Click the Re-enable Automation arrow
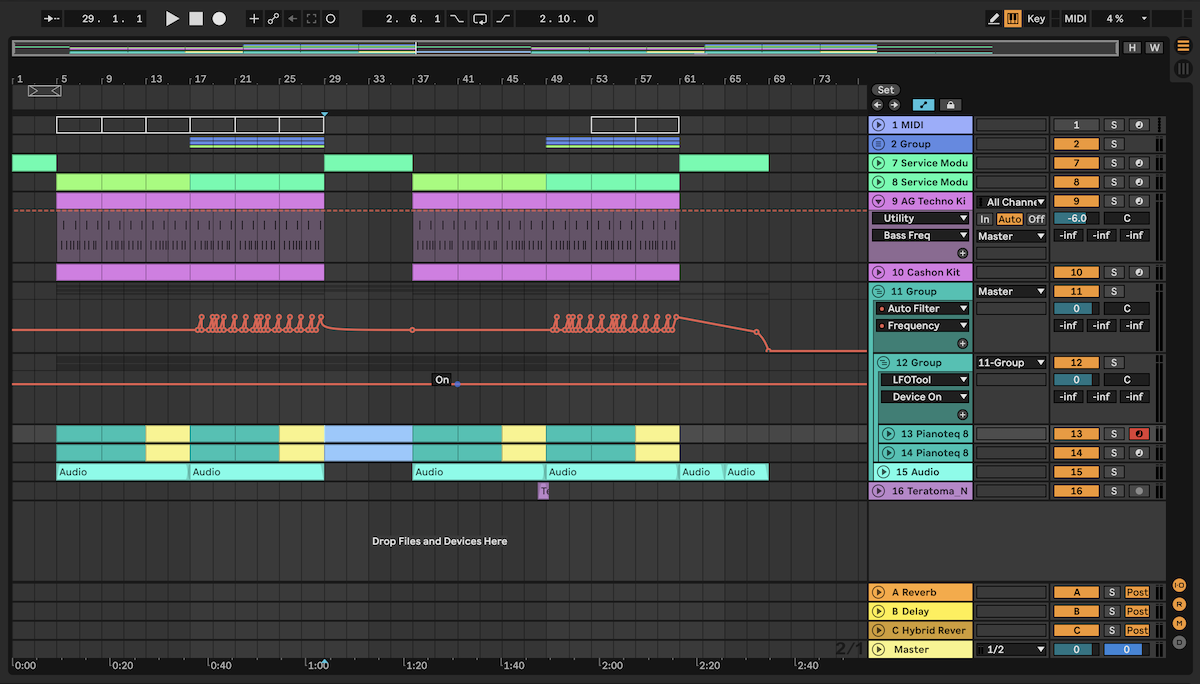Image resolution: width=1200 pixels, height=684 pixels. (x=292, y=18)
